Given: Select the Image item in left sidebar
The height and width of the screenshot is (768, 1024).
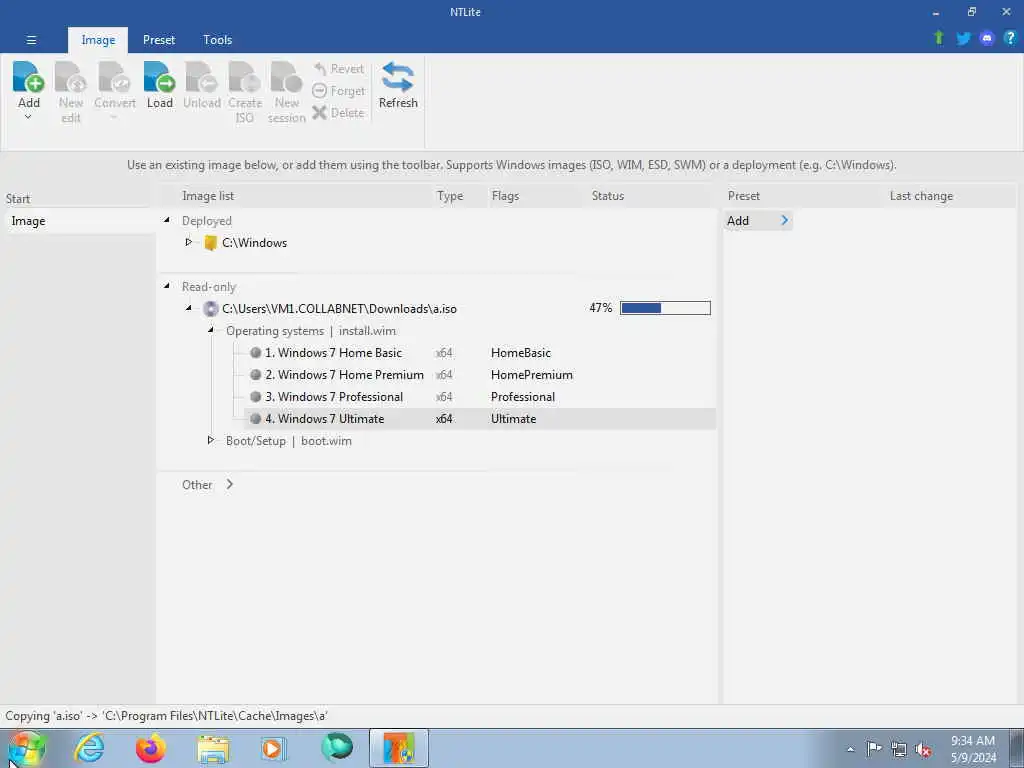Looking at the screenshot, I should click(x=80, y=221).
